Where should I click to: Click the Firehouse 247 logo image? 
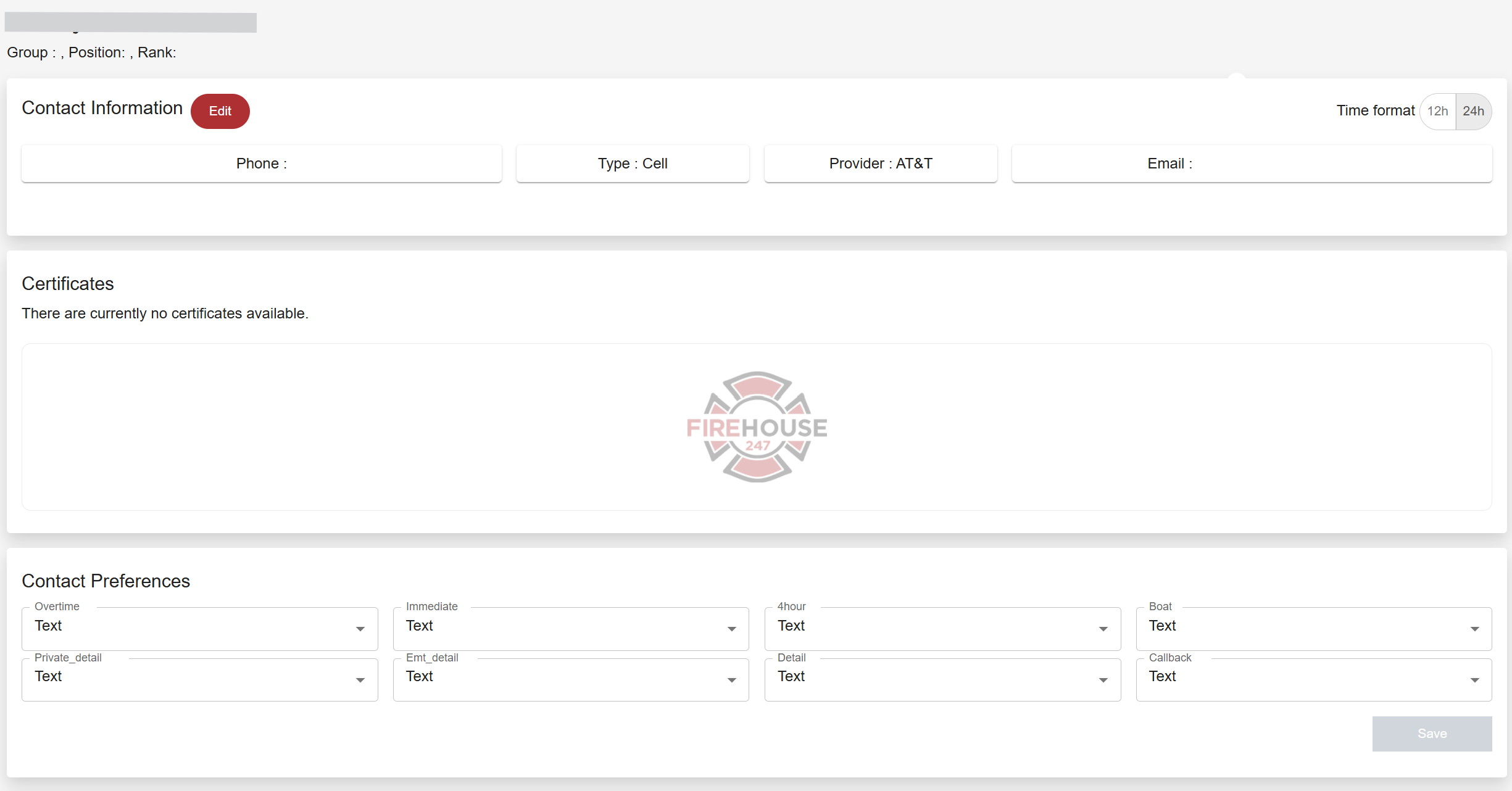757,427
